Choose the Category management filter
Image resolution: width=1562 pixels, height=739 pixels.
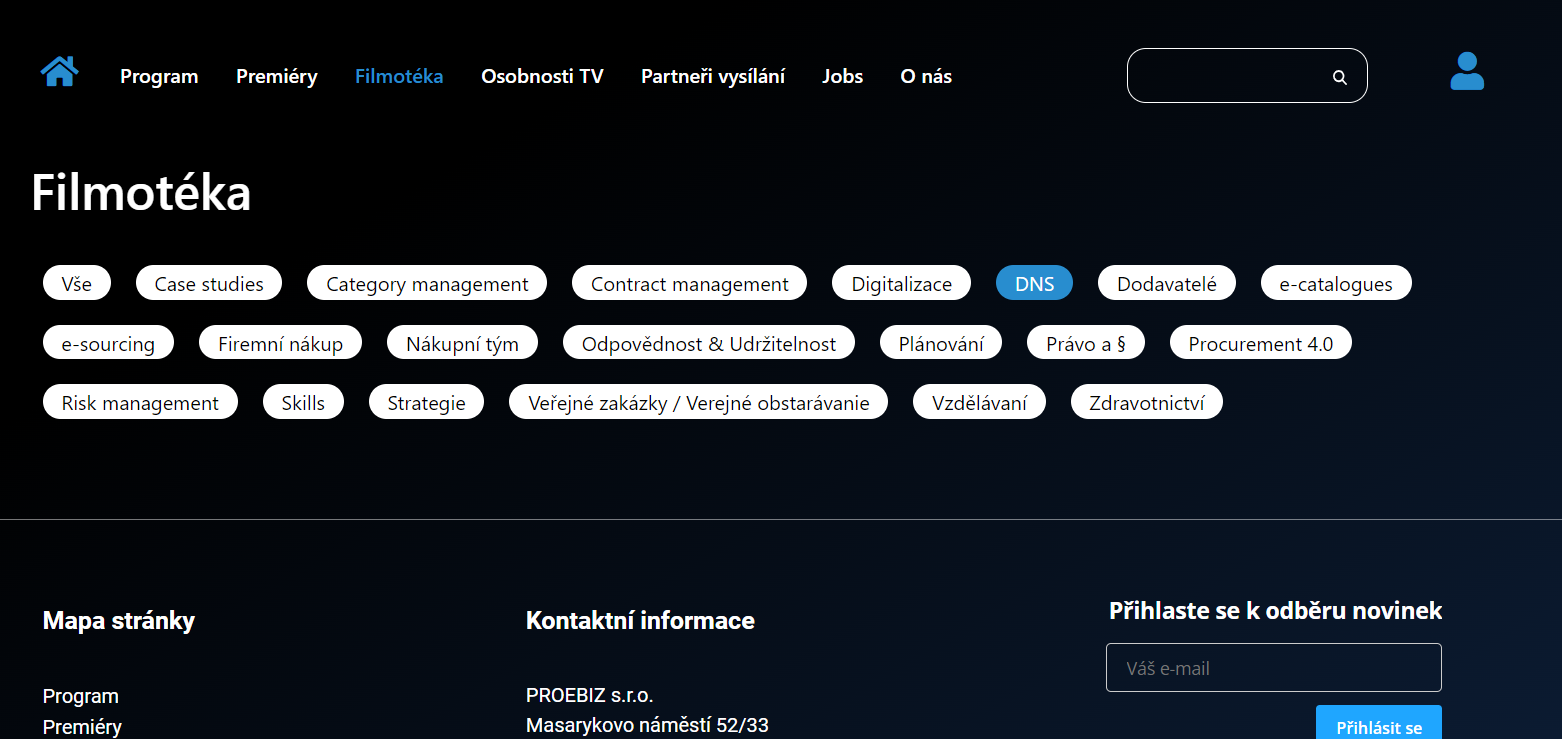427,284
